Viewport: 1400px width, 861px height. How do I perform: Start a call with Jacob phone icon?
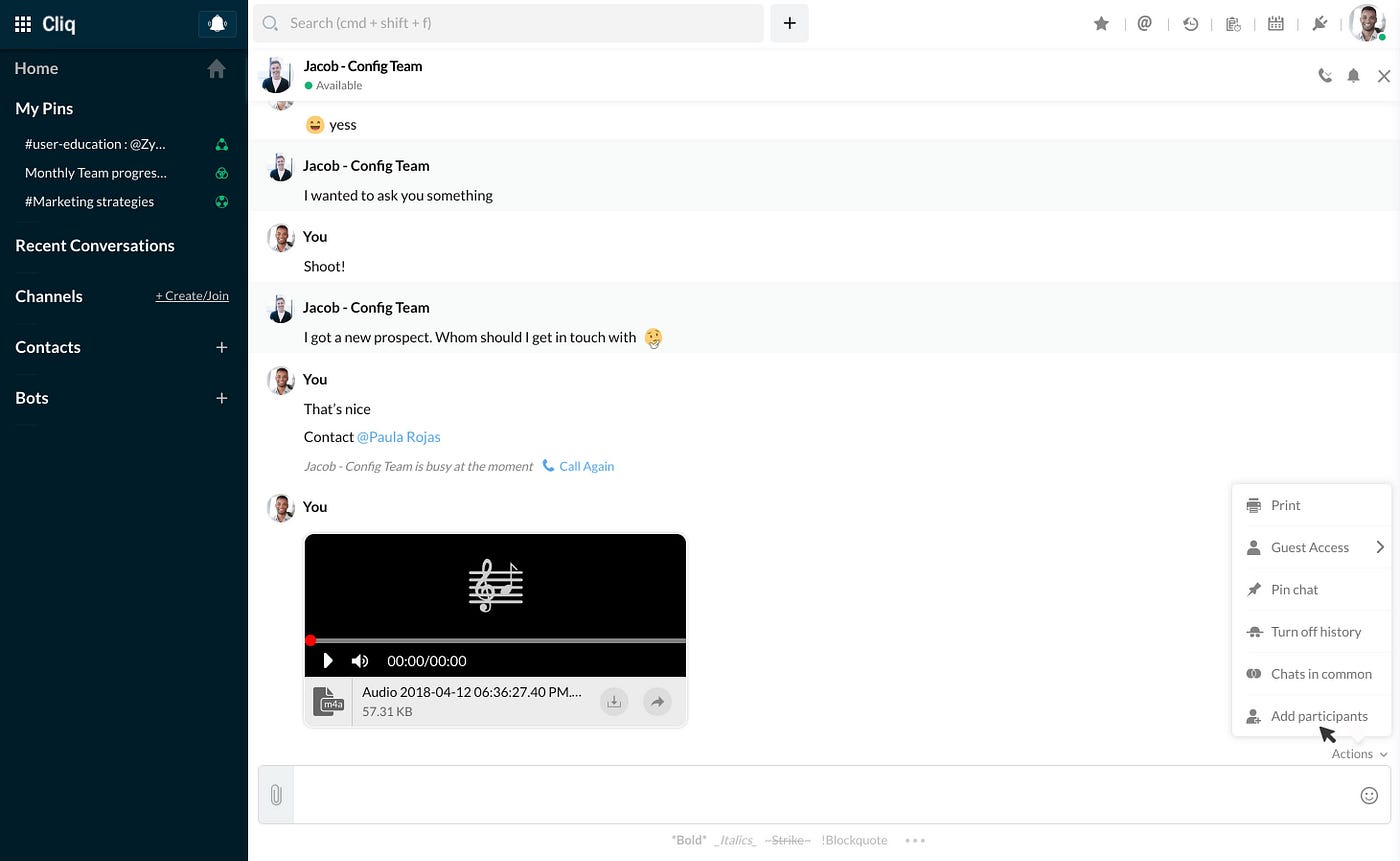pos(1325,75)
